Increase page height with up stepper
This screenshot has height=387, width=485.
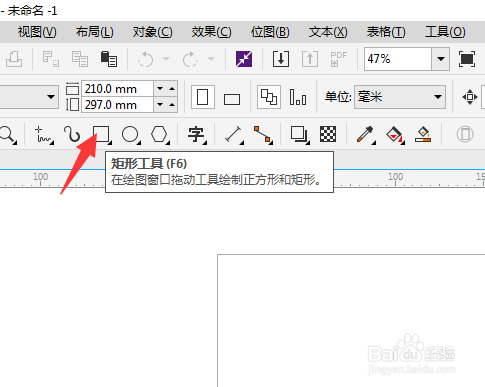click(x=172, y=105)
